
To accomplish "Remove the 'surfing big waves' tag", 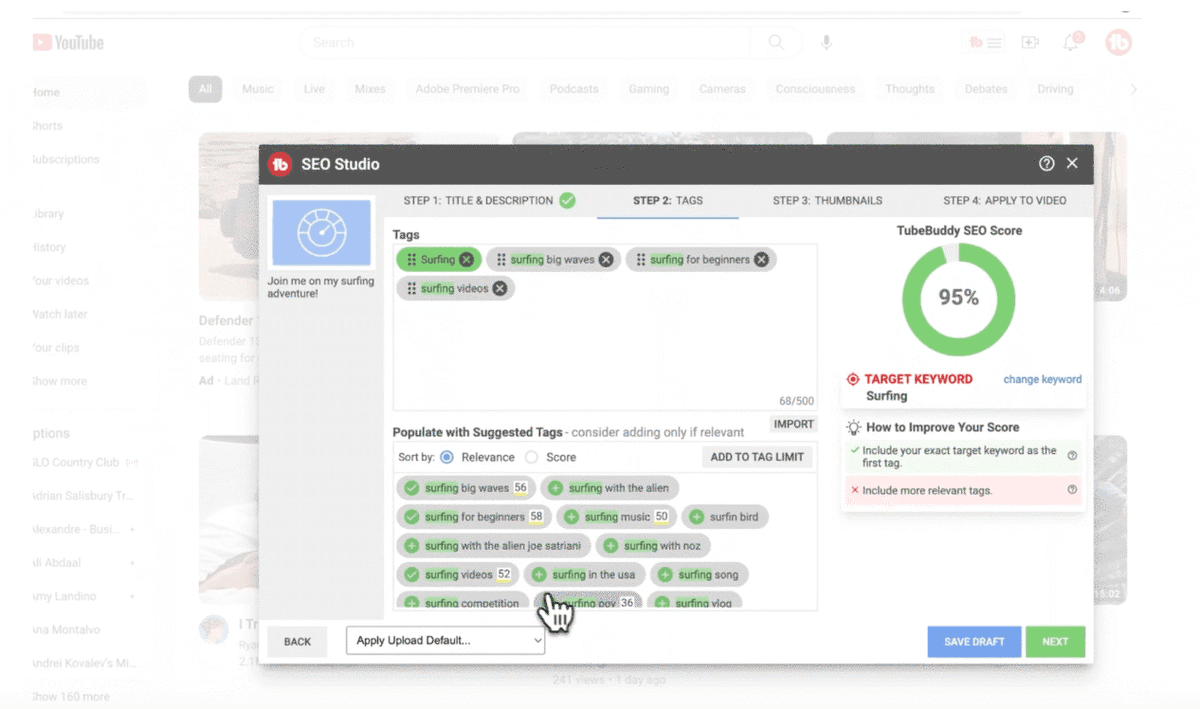I will 606,260.
